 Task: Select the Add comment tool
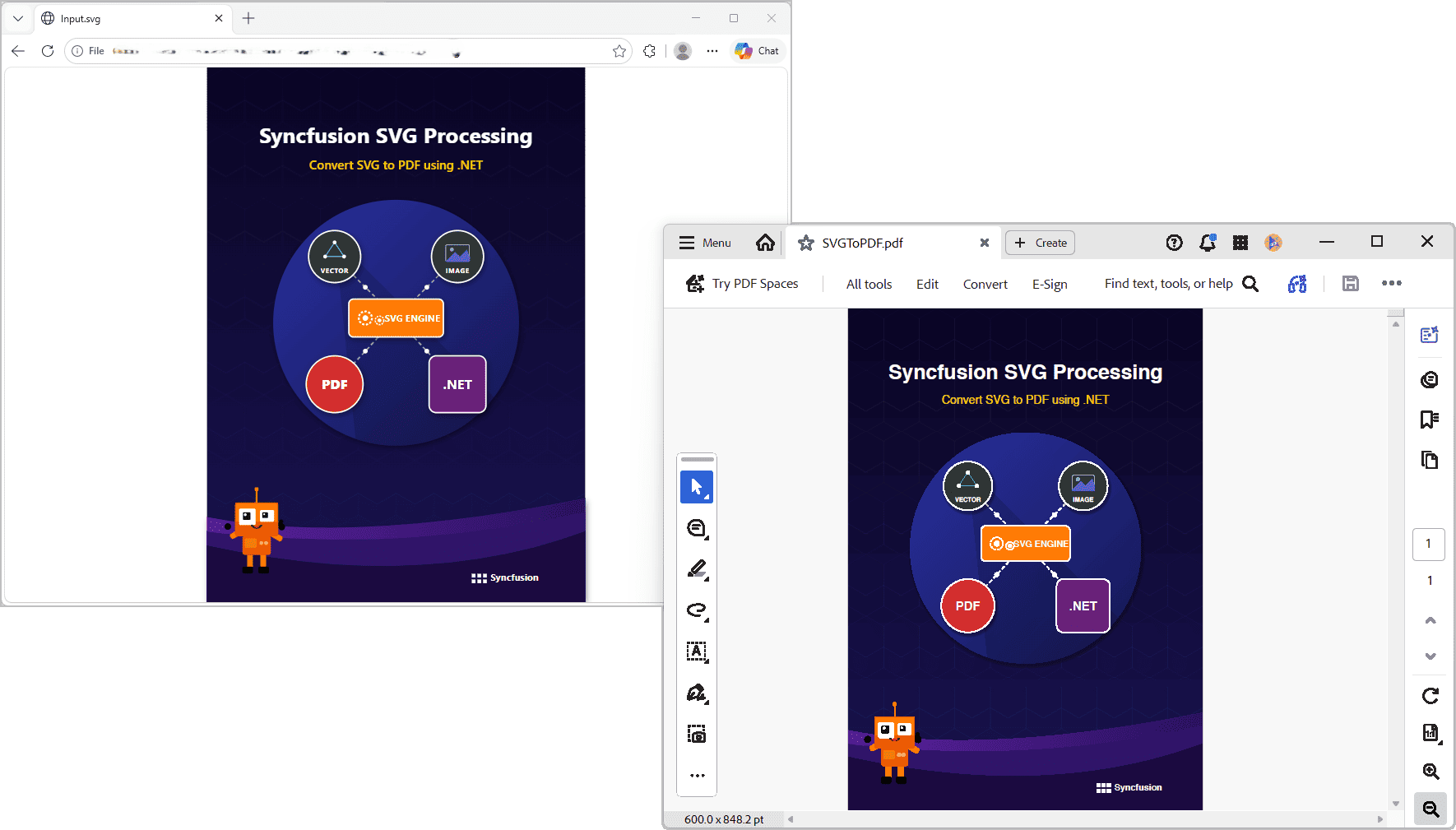tap(697, 528)
